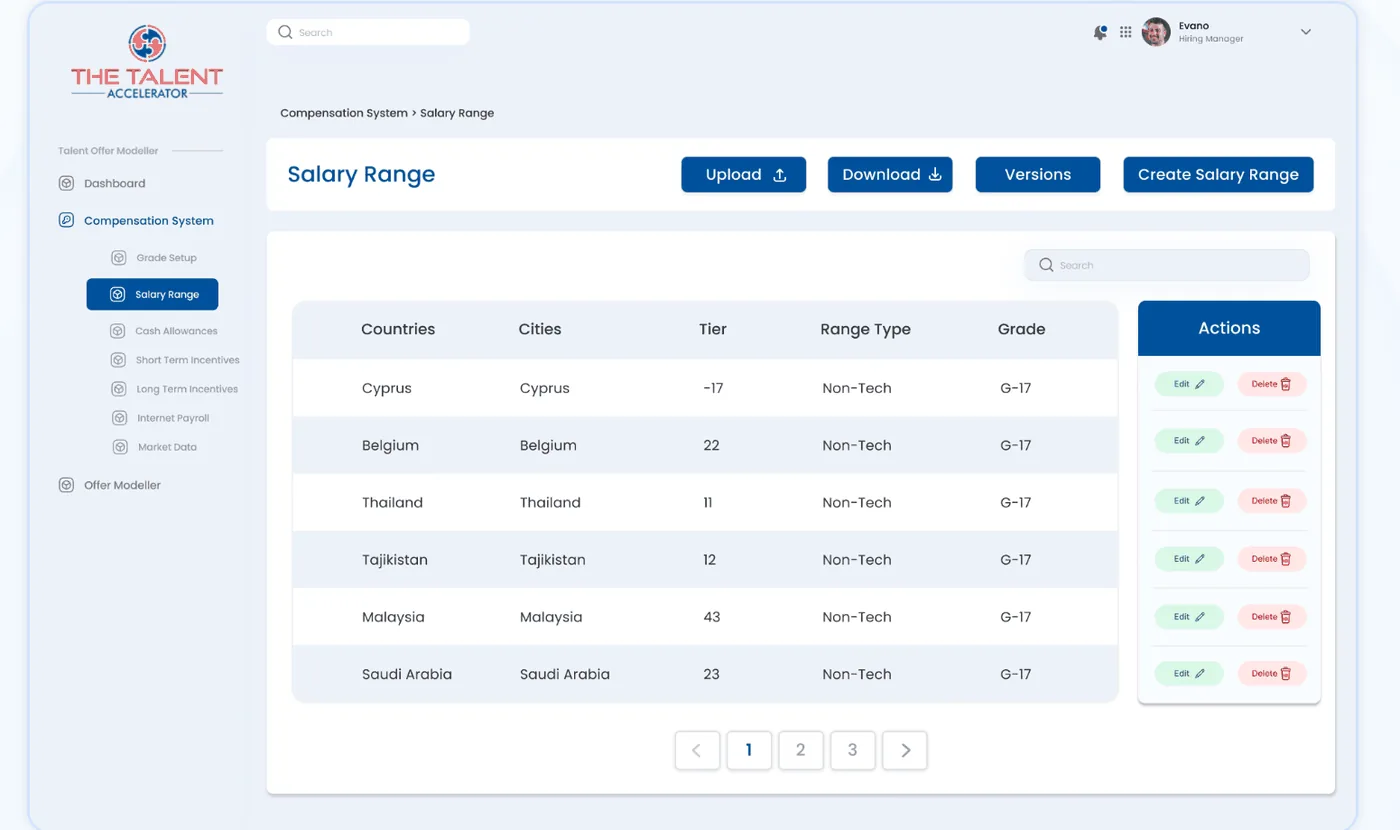Open Market Data in the sidebar

click(154, 447)
